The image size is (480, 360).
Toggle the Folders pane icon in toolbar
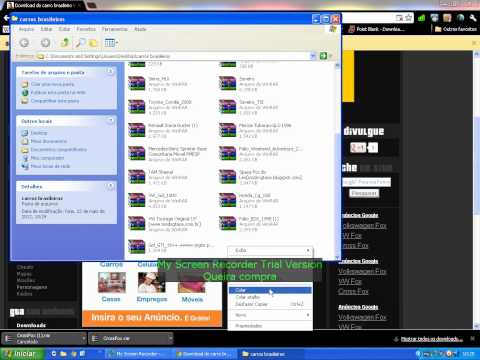point(93,43)
